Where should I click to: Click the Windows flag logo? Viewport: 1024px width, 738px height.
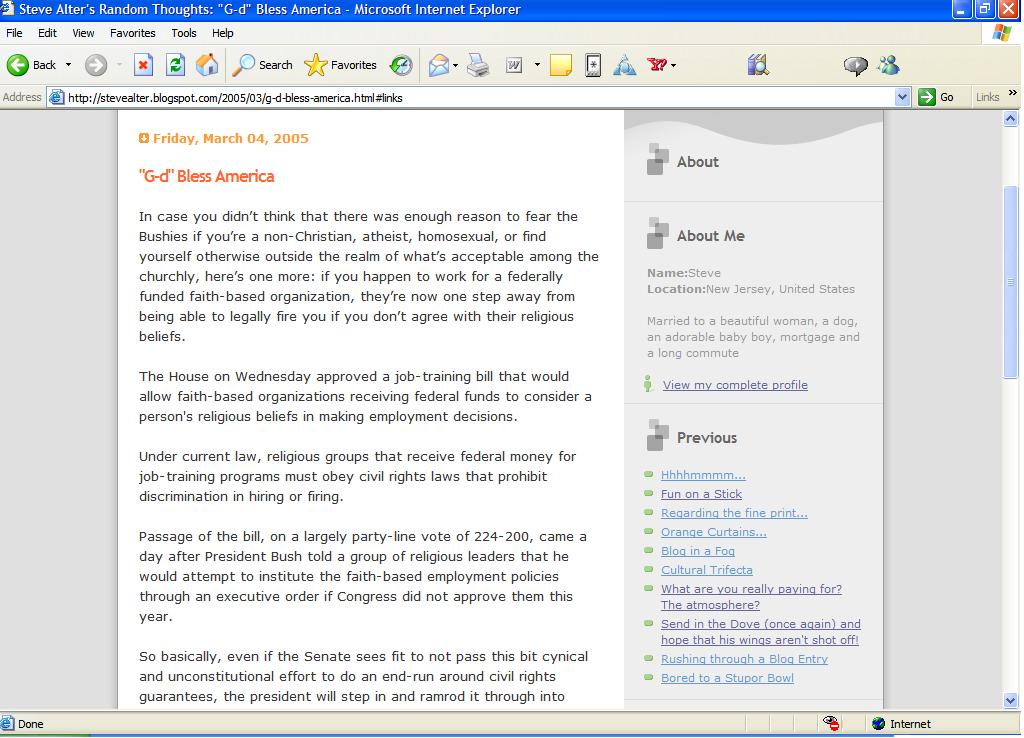coord(1002,33)
